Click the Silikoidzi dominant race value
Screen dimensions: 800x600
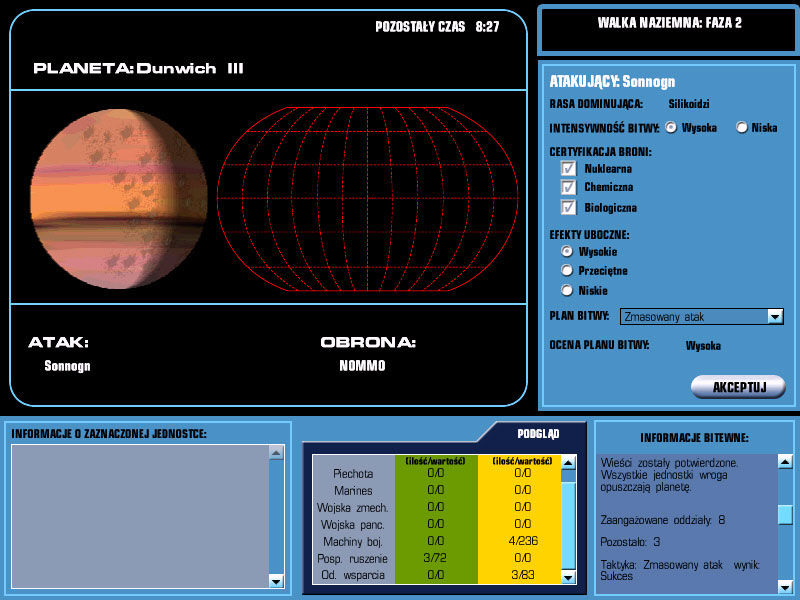coord(689,104)
